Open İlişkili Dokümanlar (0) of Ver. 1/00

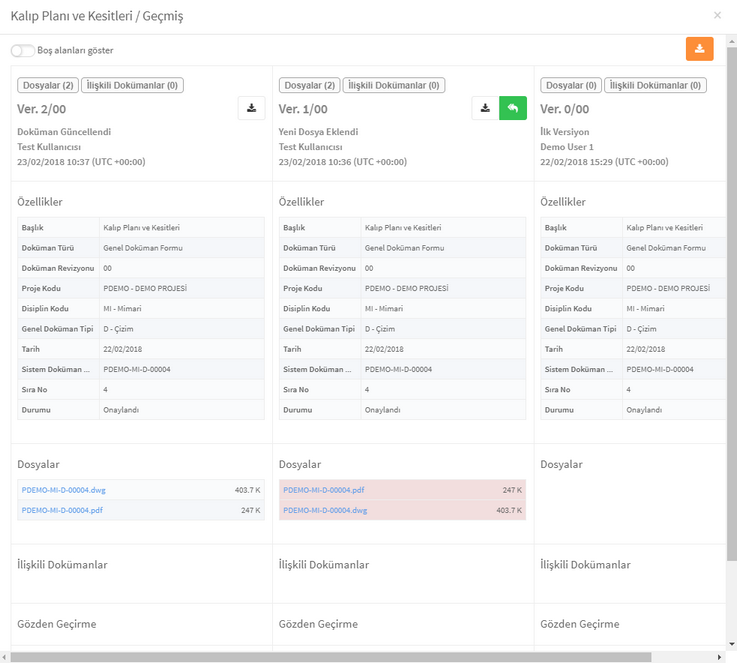[x=394, y=85]
